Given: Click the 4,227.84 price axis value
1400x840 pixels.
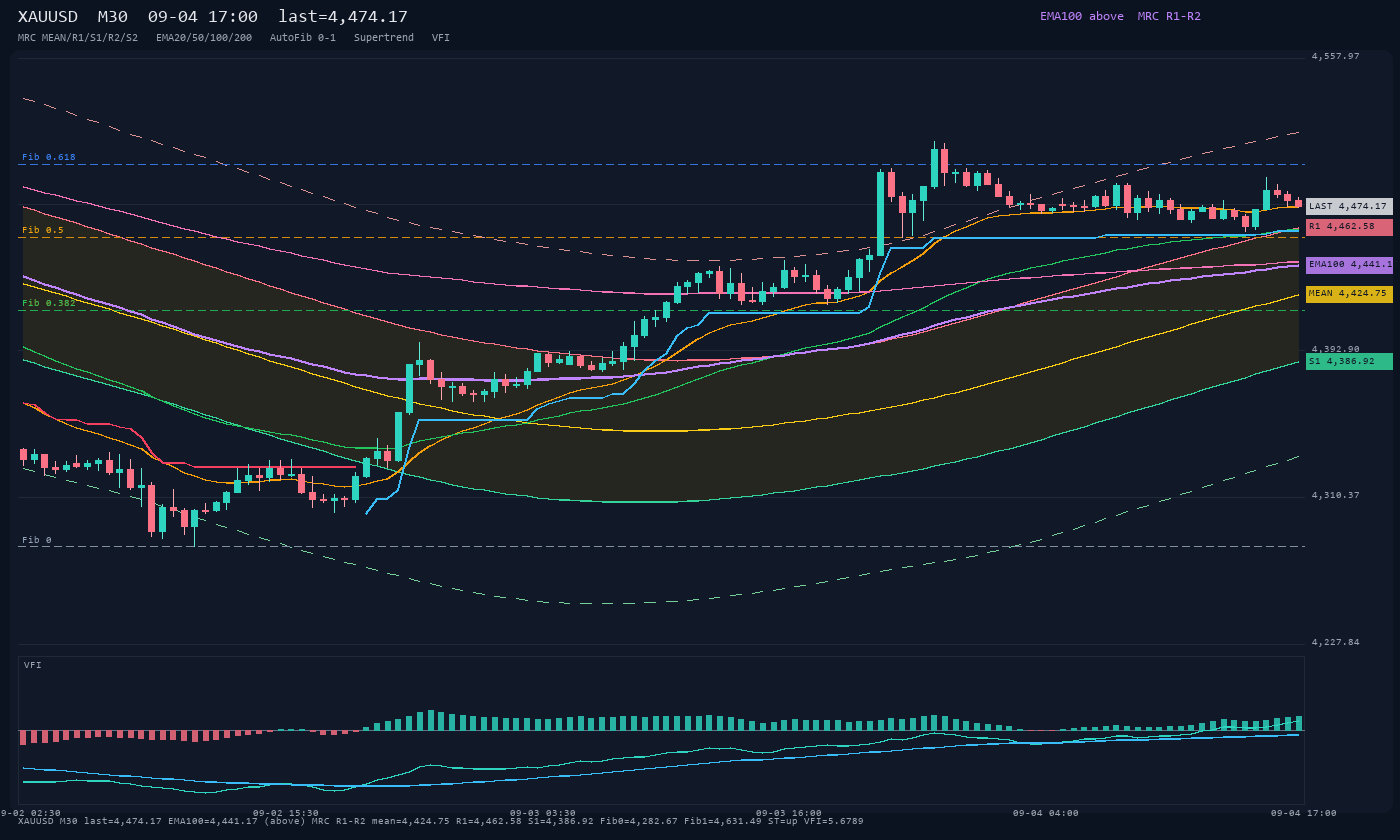Looking at the screenshot, I should point(1336,643).
